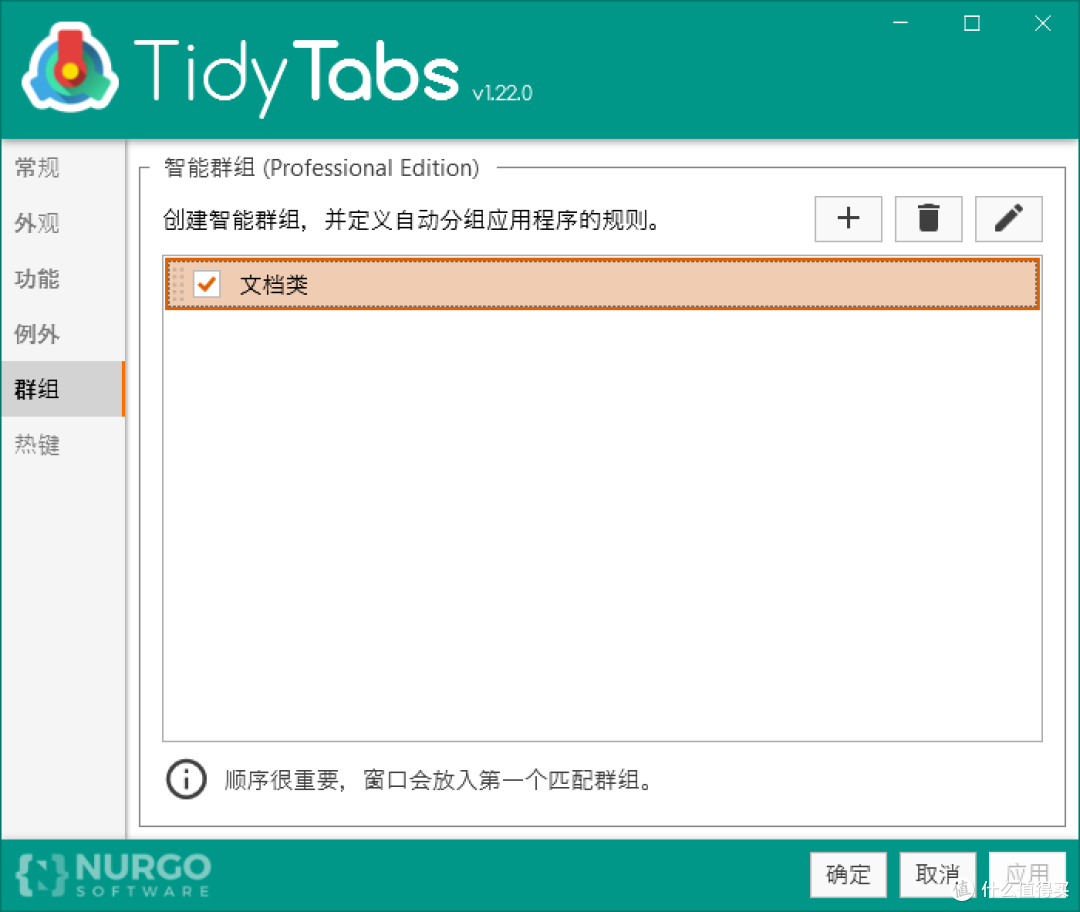Viewport: 1080px width, 912px height.
Task: Click the pencil icon to edit group rules
Action: [x=1008, y=219]
